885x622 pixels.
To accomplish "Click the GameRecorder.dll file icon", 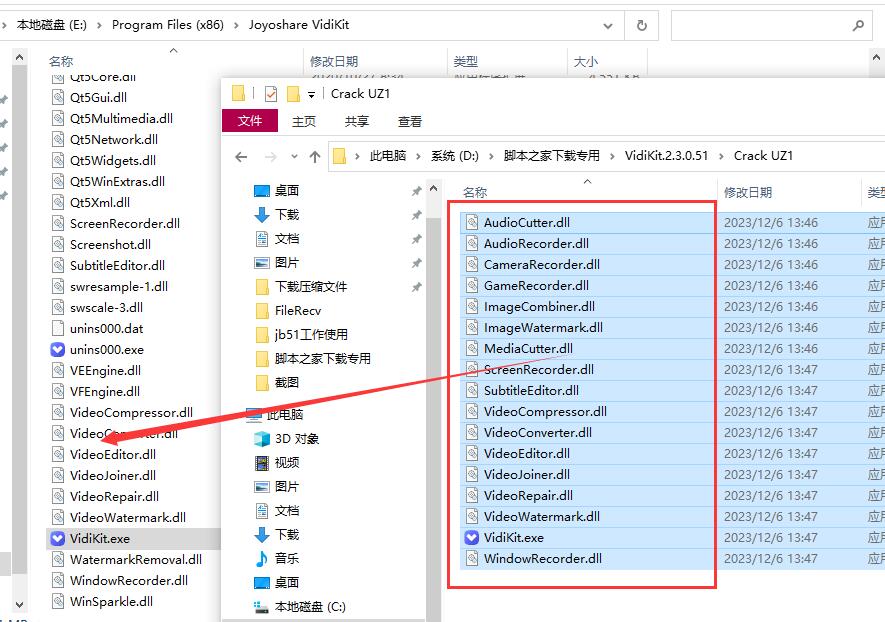I will (x=472, y=286).
